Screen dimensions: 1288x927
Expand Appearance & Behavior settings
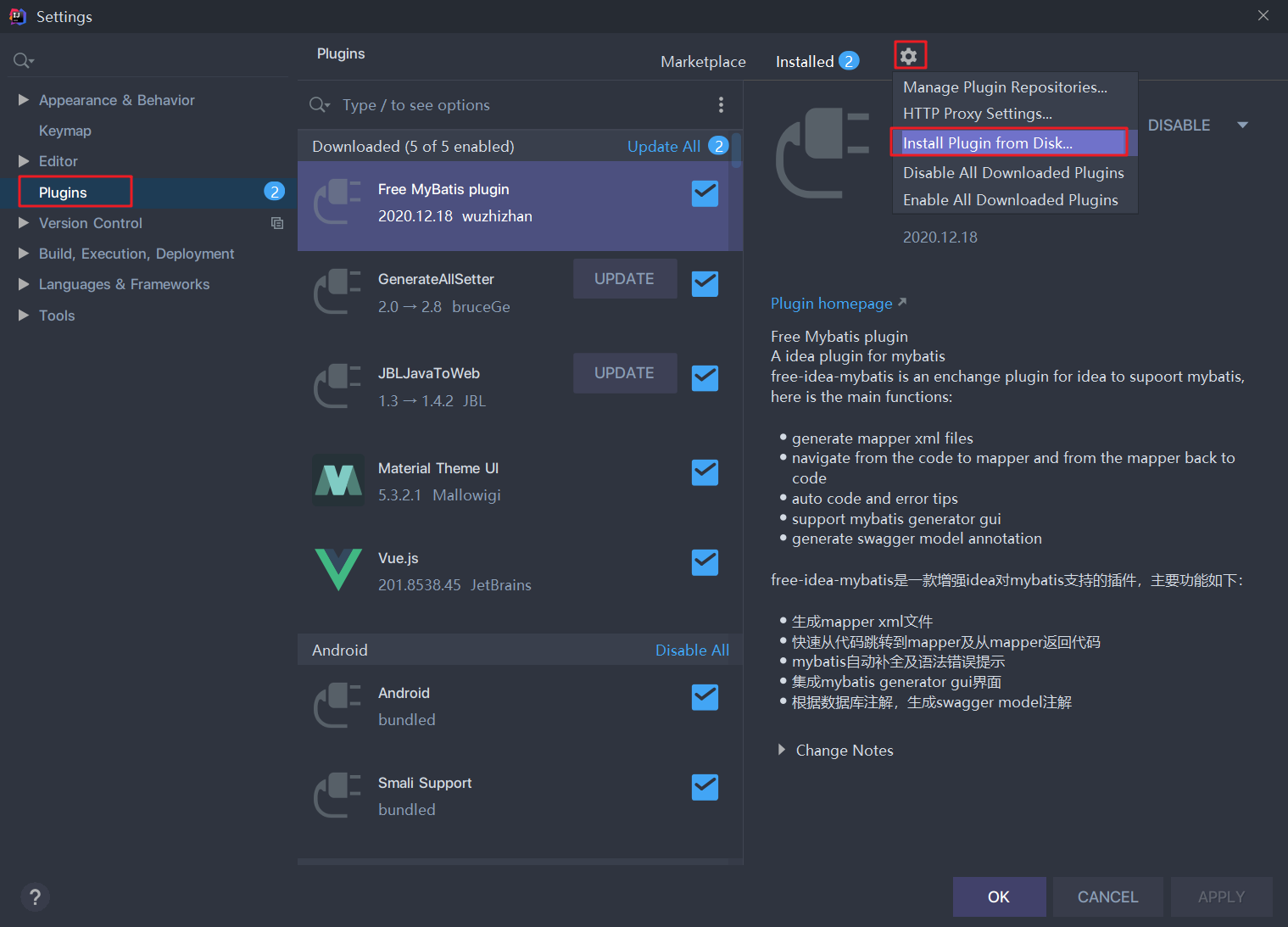(24, 100)
